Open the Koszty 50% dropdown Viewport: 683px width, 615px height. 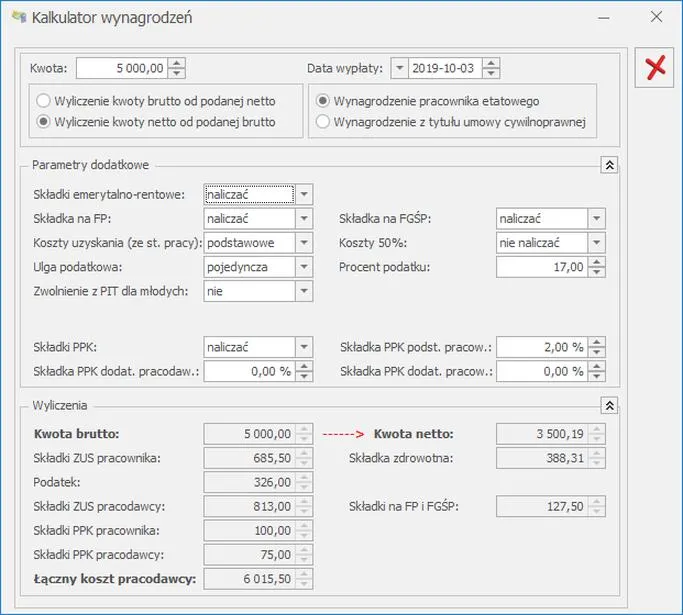[596, 242]
